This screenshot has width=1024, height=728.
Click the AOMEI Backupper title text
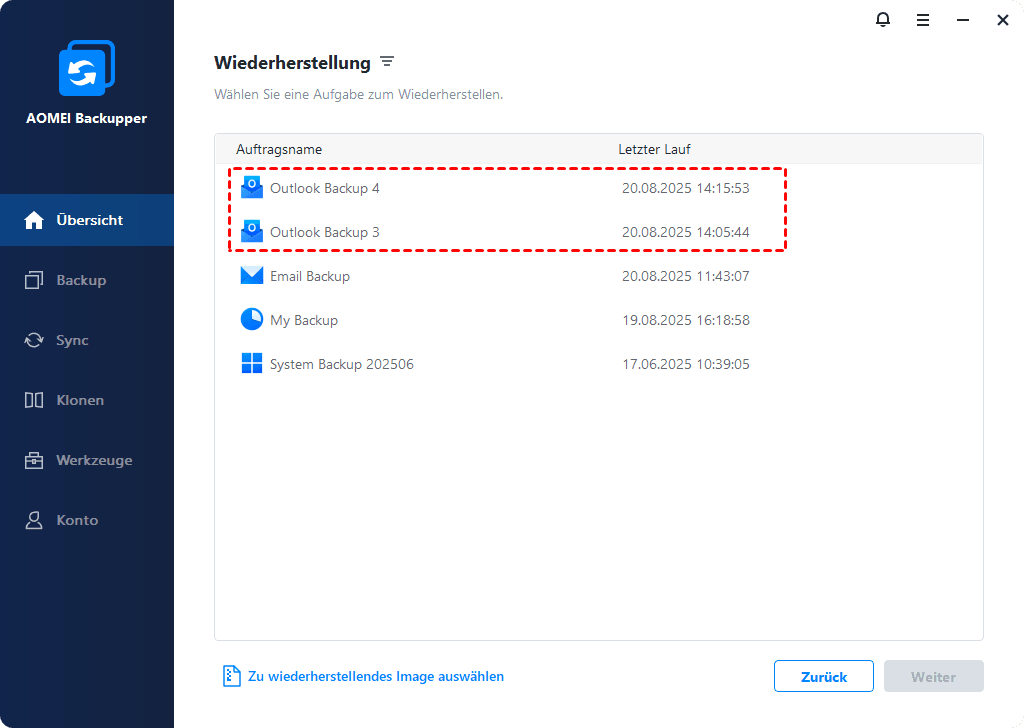pyautogui.click(x=86, y=118)
